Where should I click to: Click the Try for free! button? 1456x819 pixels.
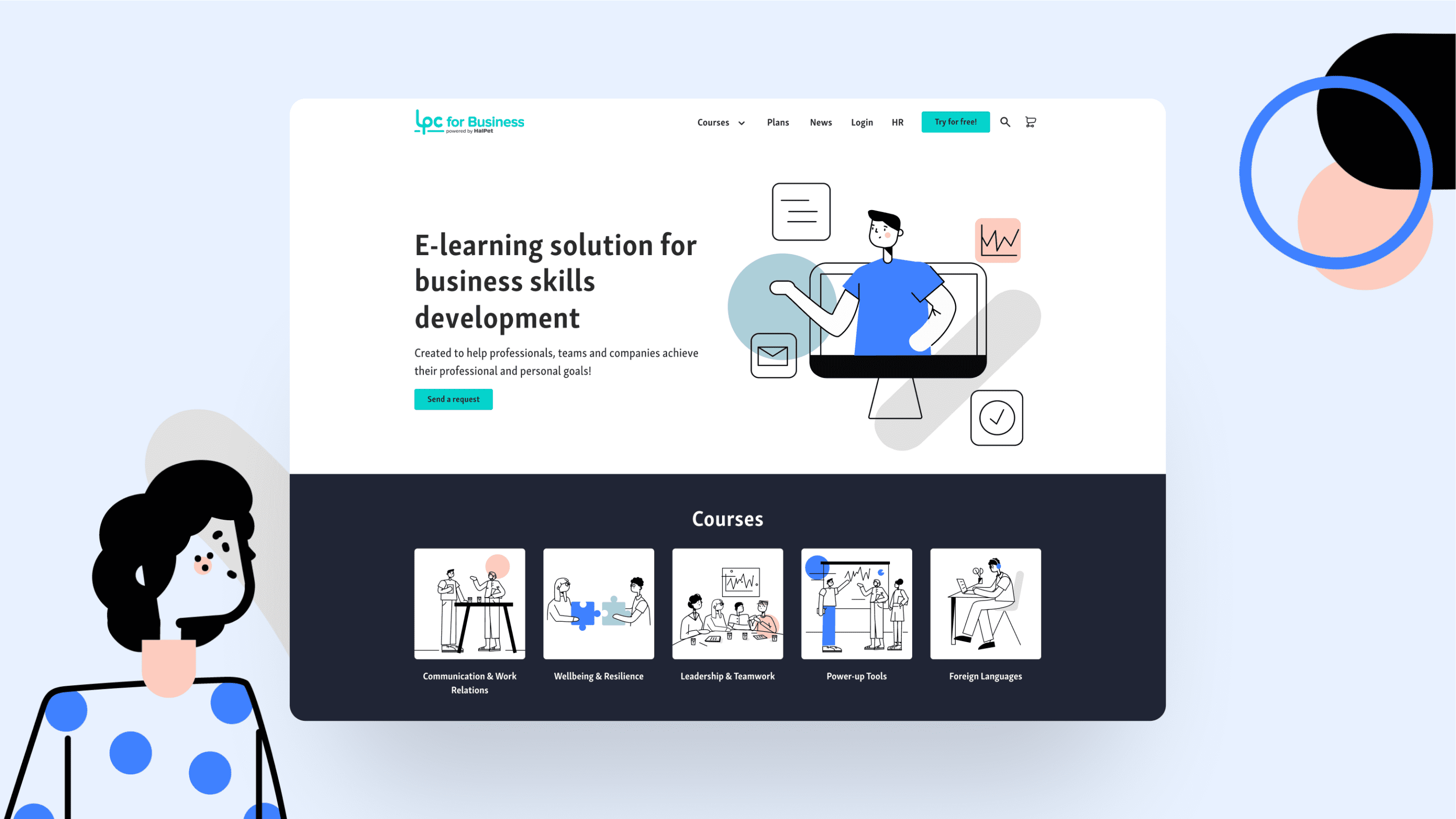955,121
